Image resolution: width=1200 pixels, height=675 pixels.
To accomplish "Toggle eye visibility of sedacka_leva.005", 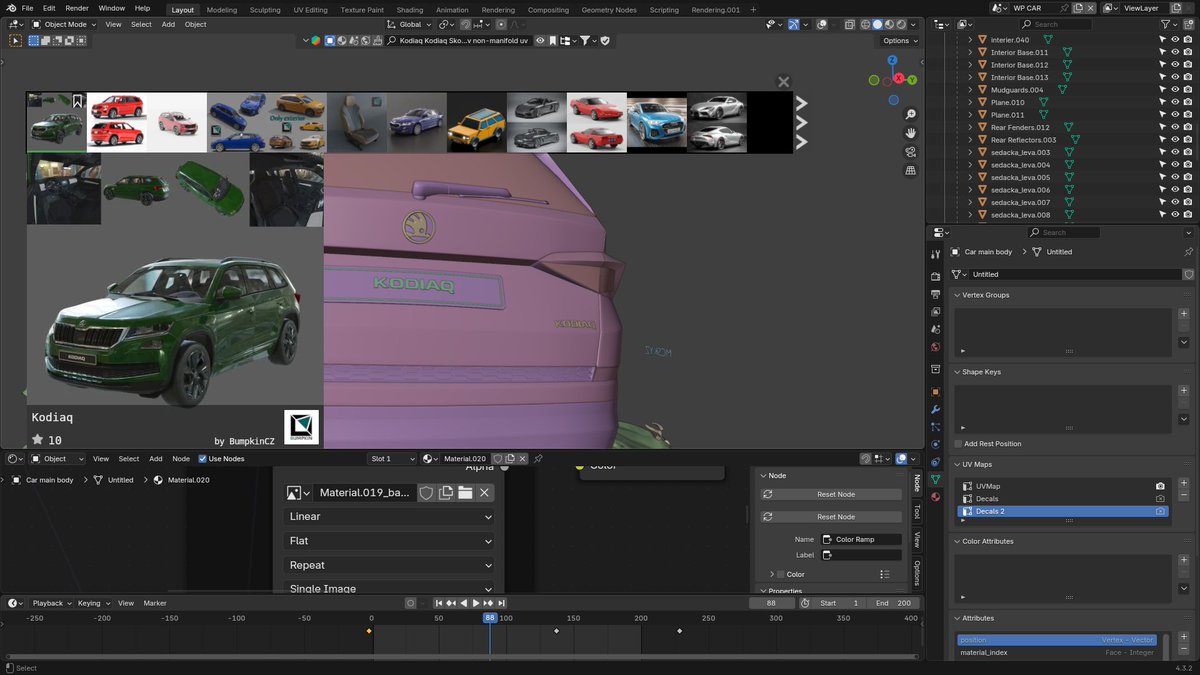I will pos(1175,177).
